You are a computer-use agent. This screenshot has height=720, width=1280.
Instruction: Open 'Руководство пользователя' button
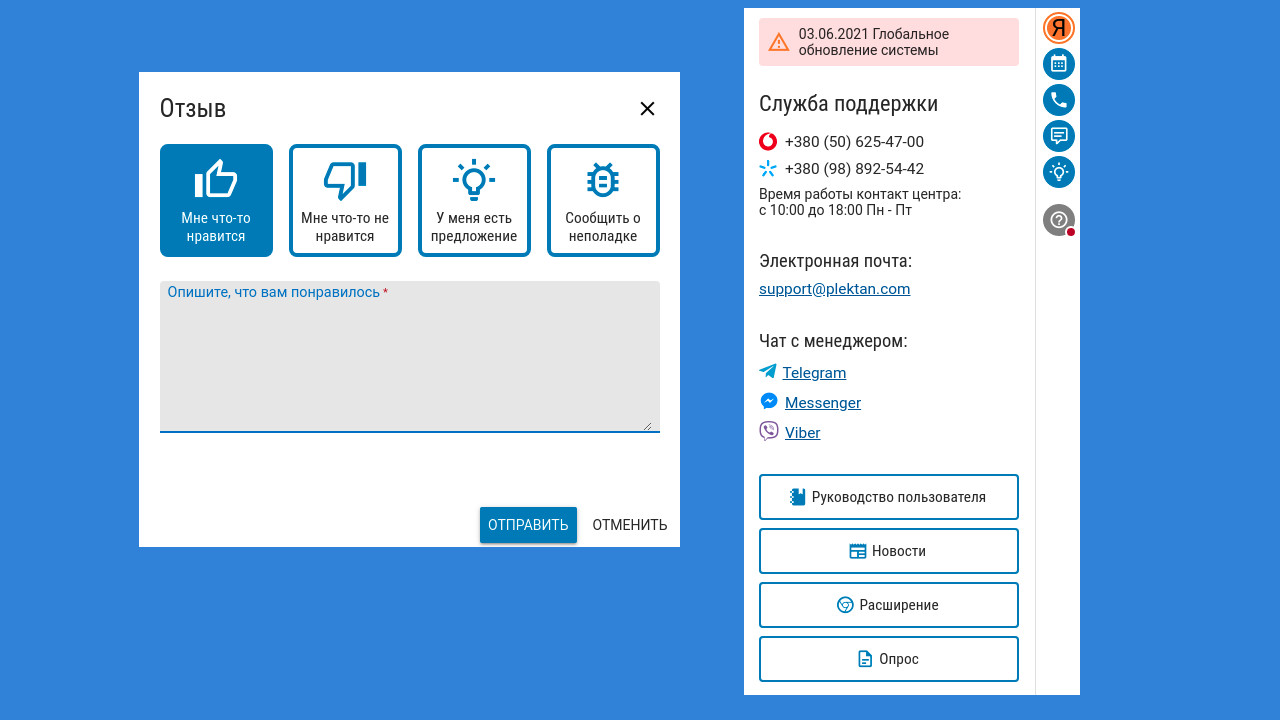(889, 497)
